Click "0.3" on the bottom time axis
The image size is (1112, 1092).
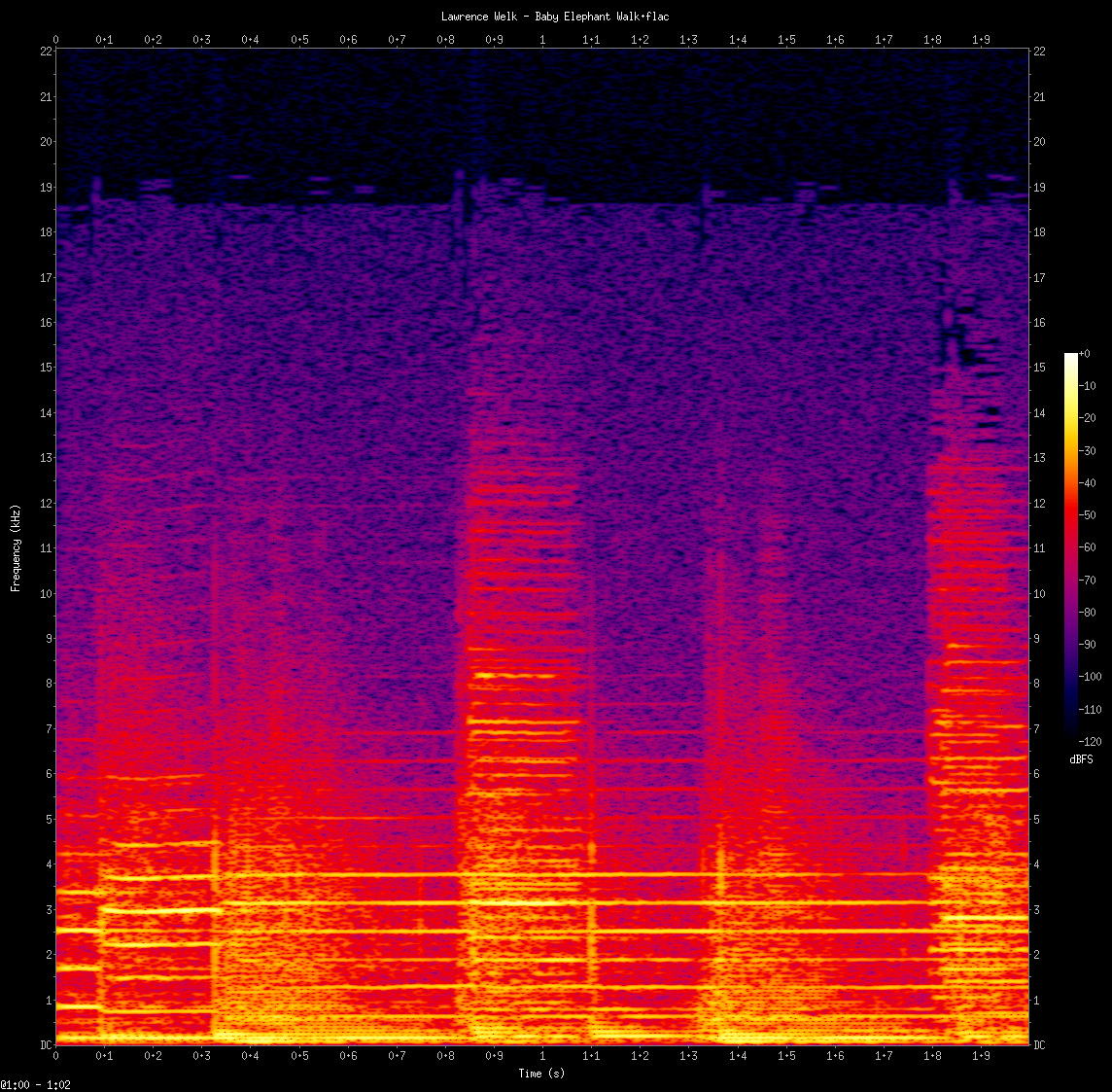[x=202, y=1056]
